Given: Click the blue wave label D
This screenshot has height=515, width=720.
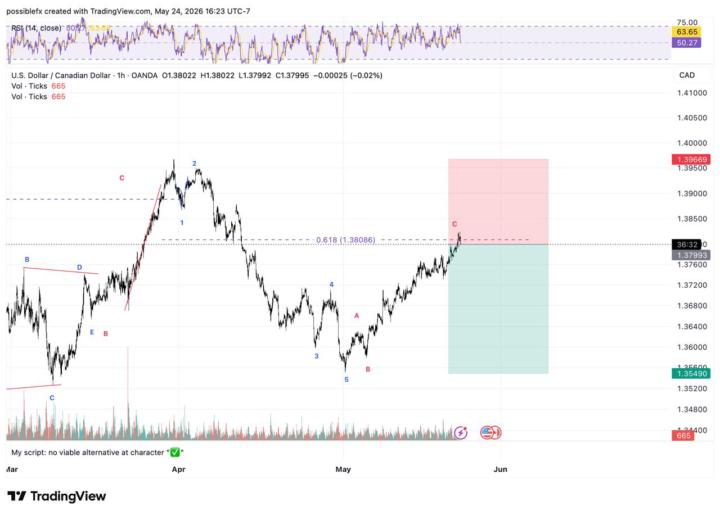Looking at the screenshot, I should coord(79,267).
